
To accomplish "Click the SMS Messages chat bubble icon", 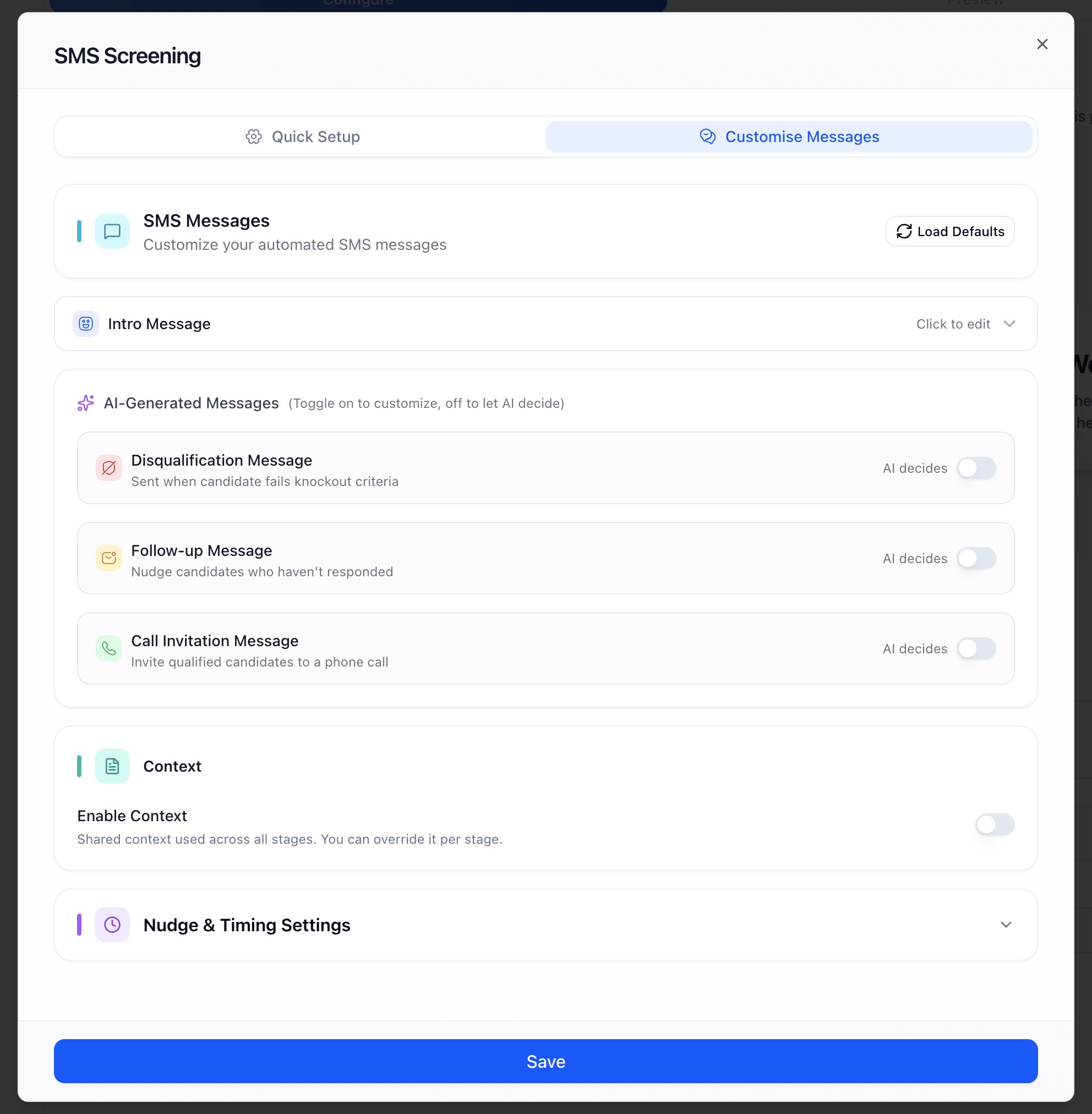I will (x=112, y=231).
